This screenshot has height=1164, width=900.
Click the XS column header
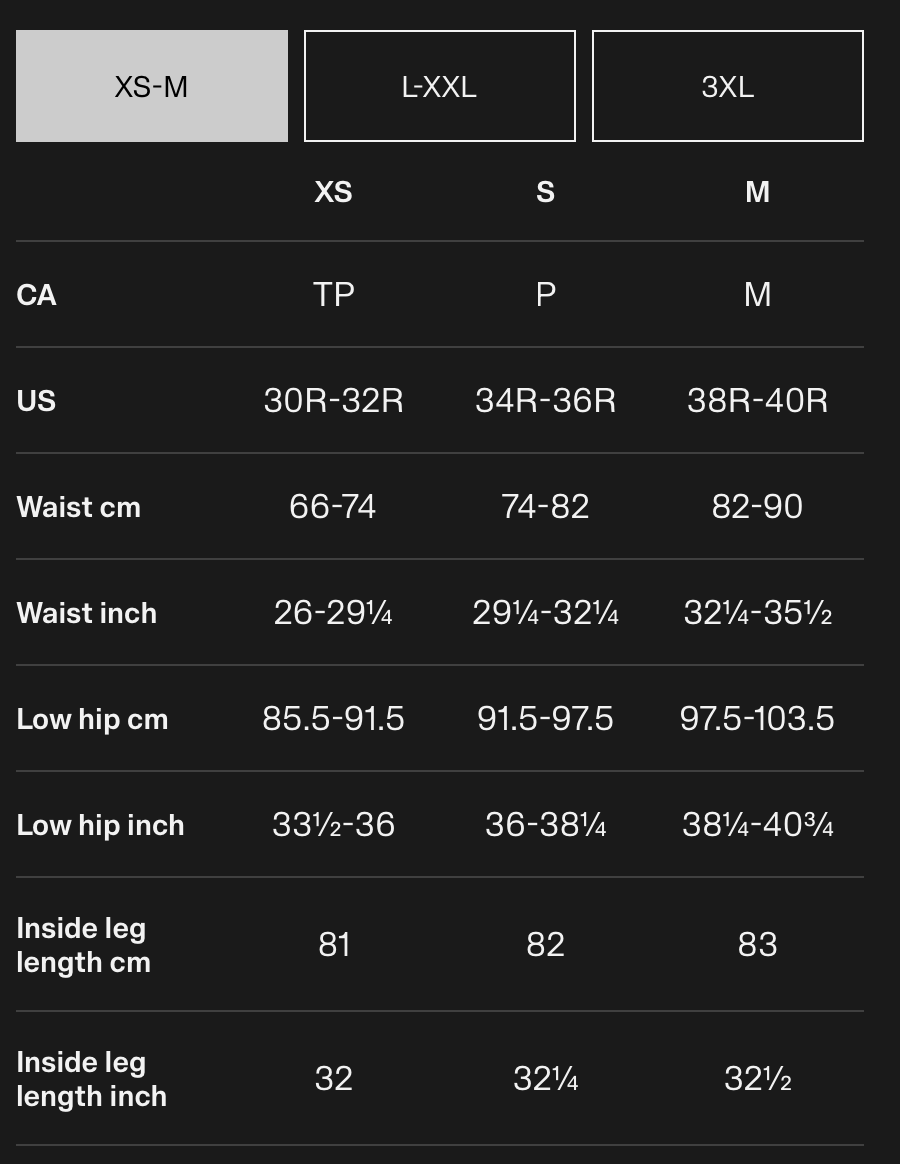(333, 192)
